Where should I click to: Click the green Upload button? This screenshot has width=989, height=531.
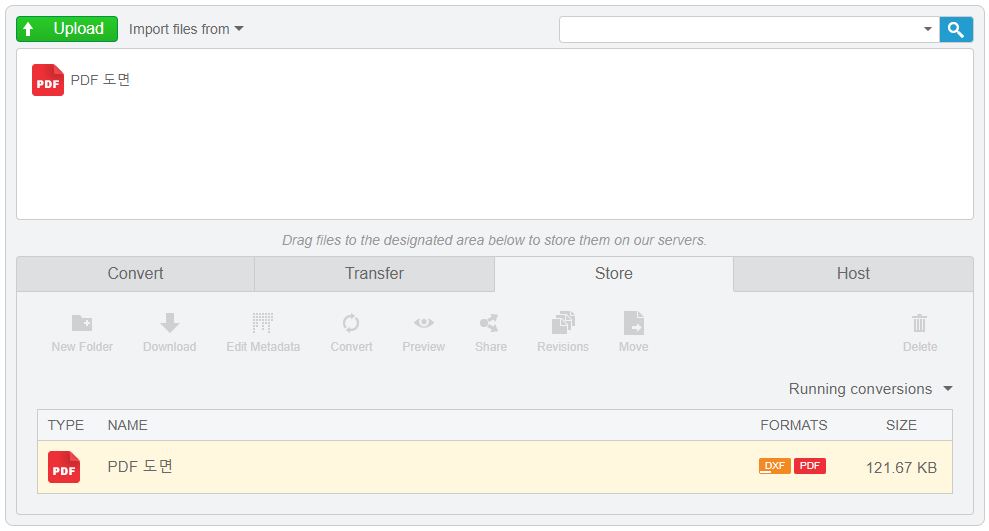(67, 29)
